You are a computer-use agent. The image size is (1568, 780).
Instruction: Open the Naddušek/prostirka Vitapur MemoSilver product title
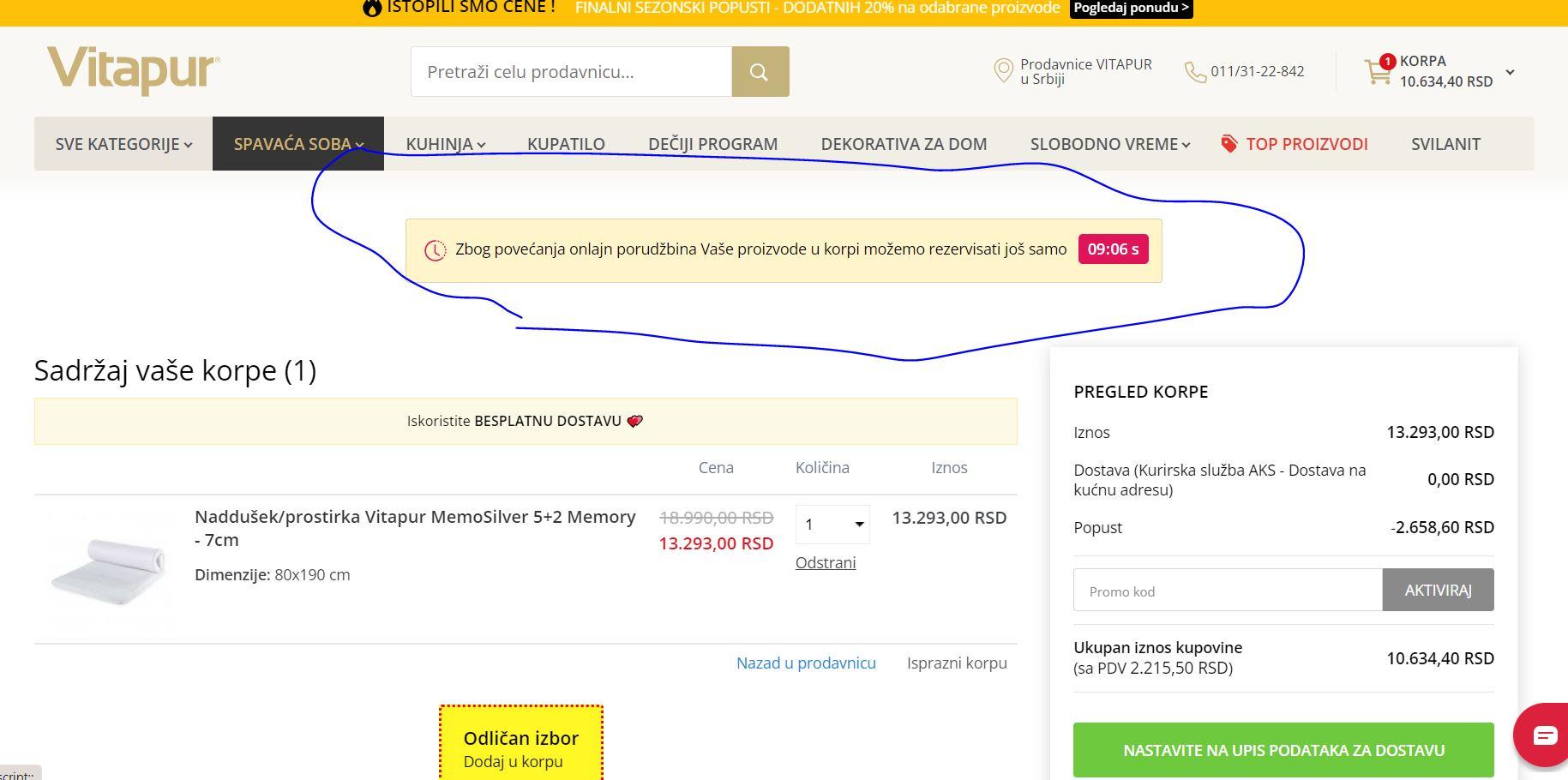(415, 528)
